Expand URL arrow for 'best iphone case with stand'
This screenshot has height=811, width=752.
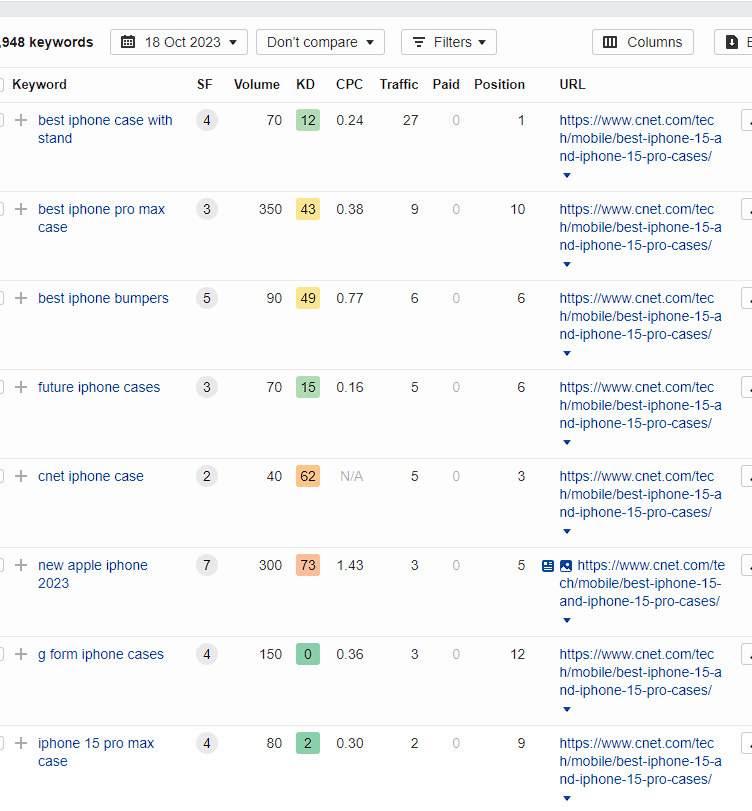pos(567,175)
